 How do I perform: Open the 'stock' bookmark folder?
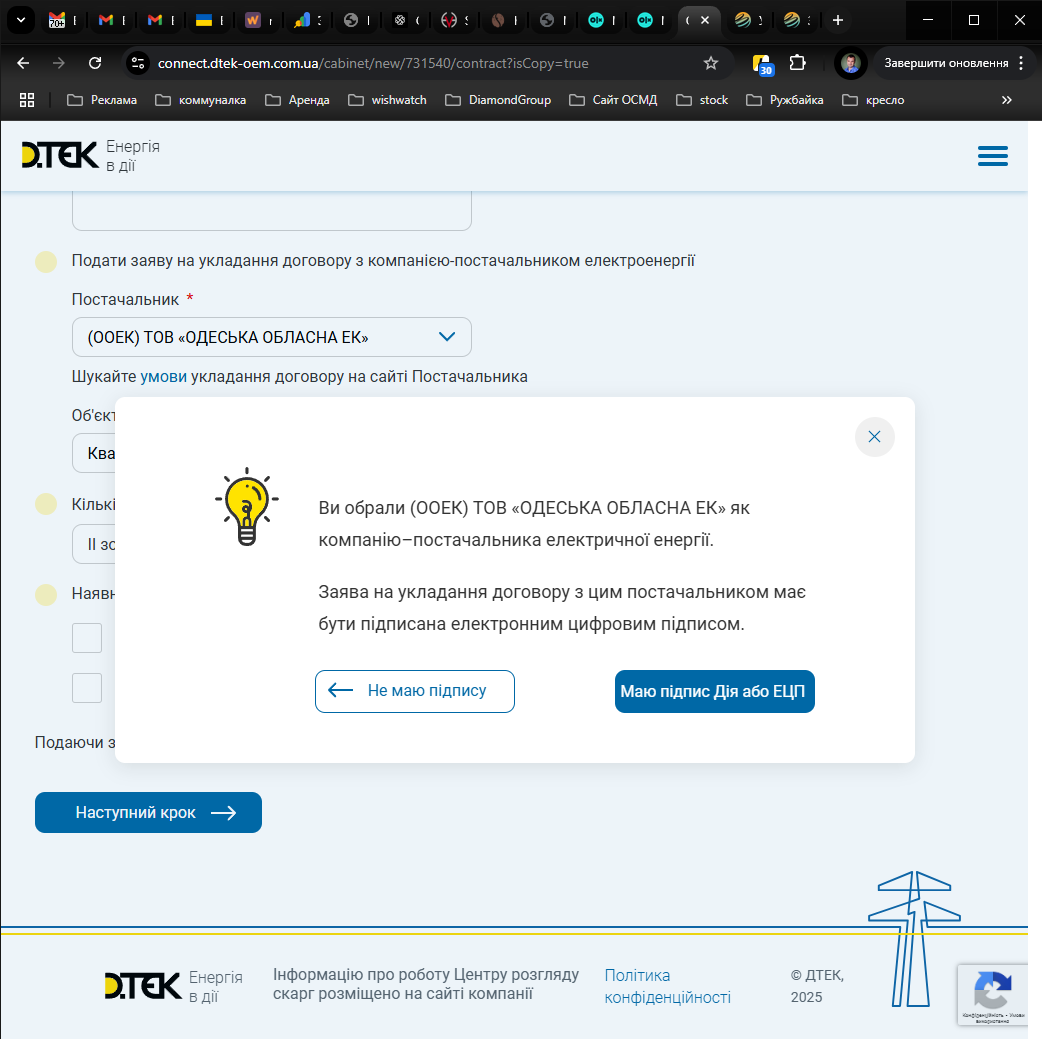pos(702,100)
